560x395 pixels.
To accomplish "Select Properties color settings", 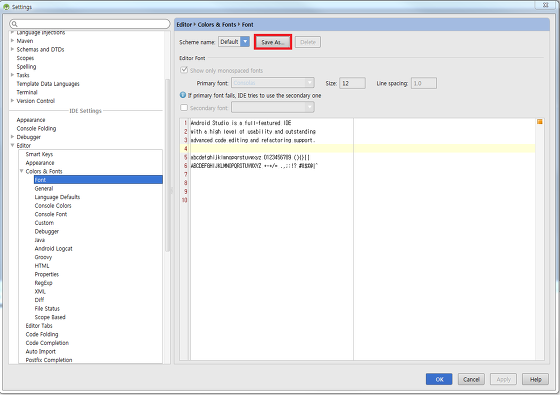I will click(x=46, y=274).
